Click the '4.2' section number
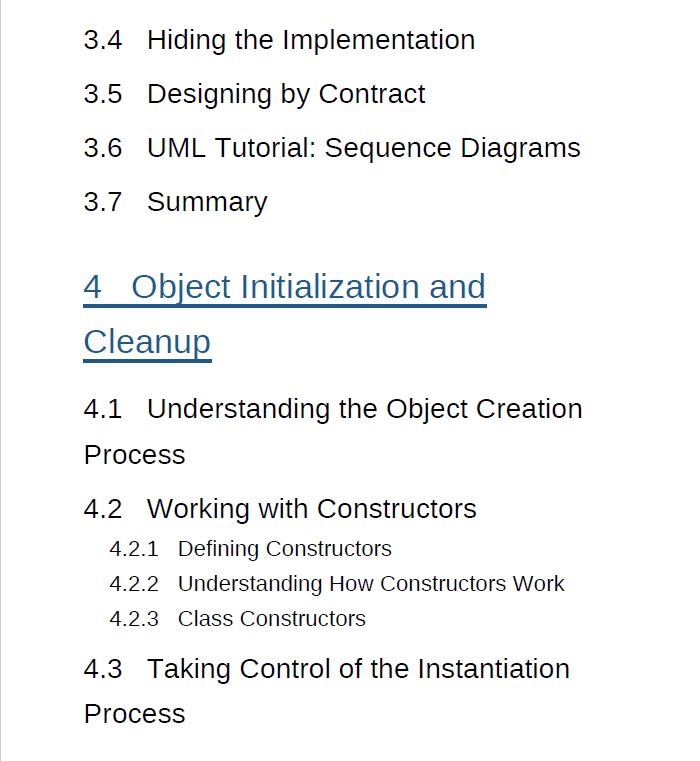The width and height of the screenshot is (700, 761). 103,509
